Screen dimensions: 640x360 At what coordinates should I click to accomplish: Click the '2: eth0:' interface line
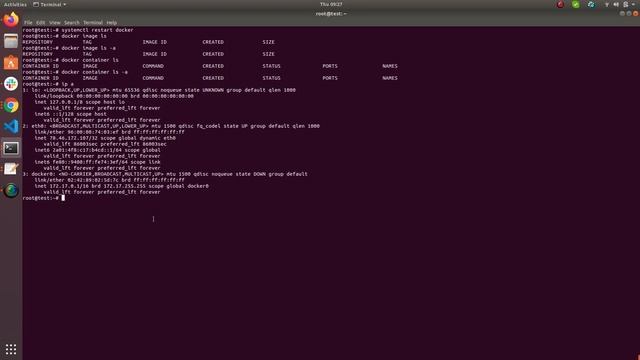(x=171, y=126)
